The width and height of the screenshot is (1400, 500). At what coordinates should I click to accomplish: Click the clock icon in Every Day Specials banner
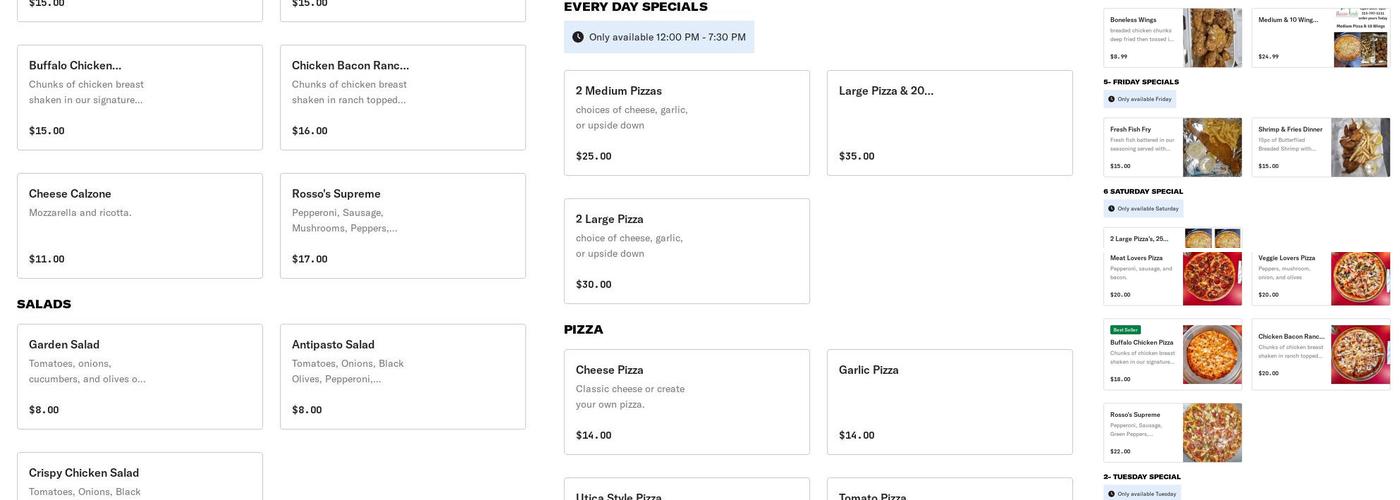(x=578, y=37)
